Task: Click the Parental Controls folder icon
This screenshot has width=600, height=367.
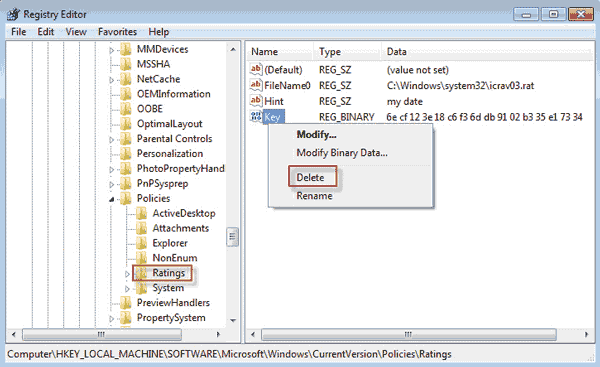Action: coord(126,139)
